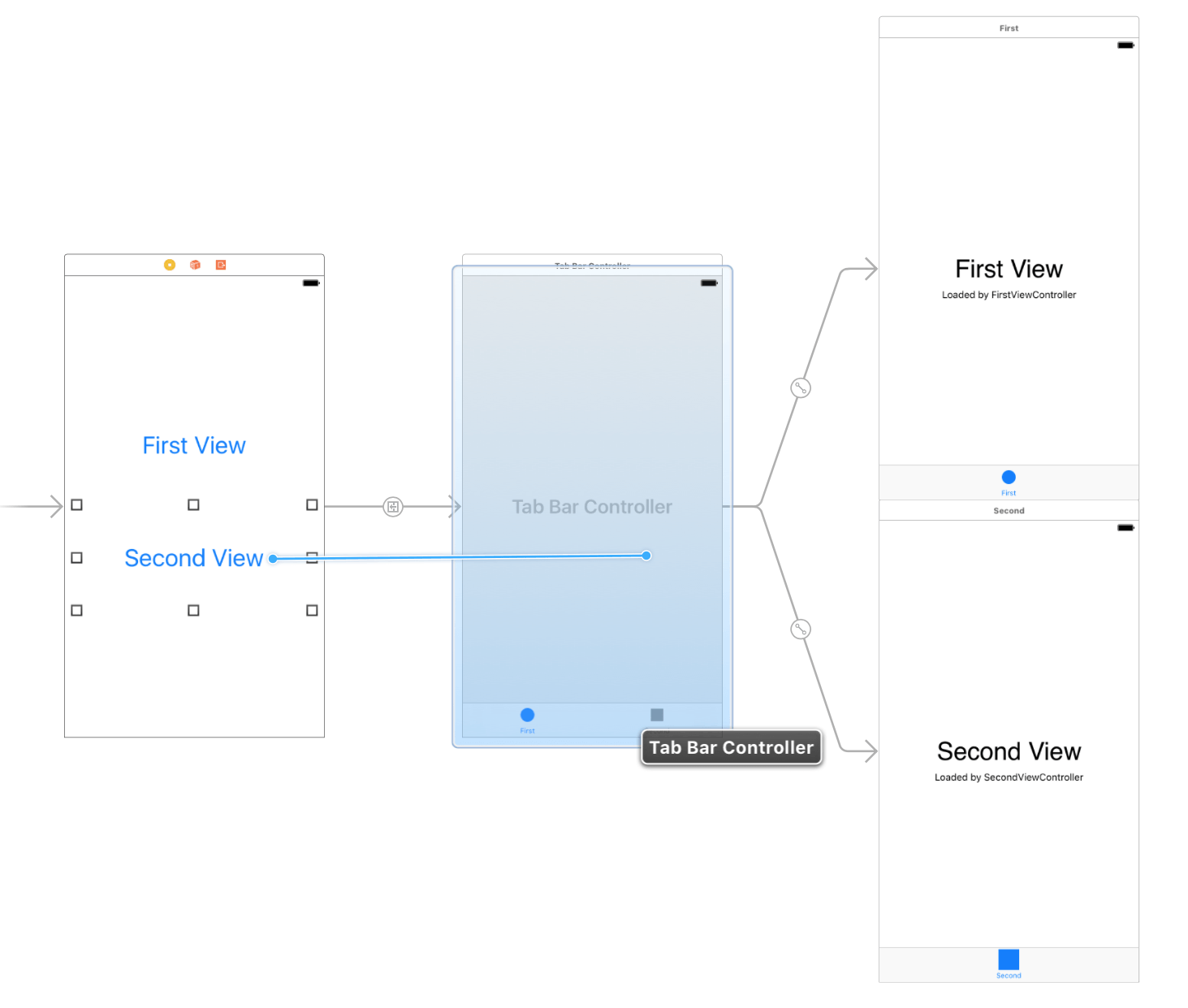Click the First scene title bar
The height and width of the screenshot is (1008, 1188).
(1009, 28)
